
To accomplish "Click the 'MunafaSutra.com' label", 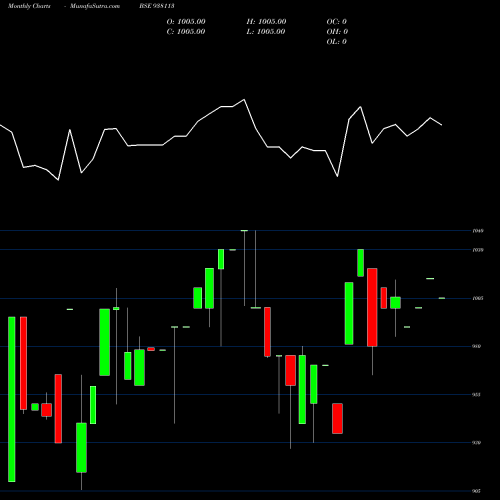I will click(95, 6).
